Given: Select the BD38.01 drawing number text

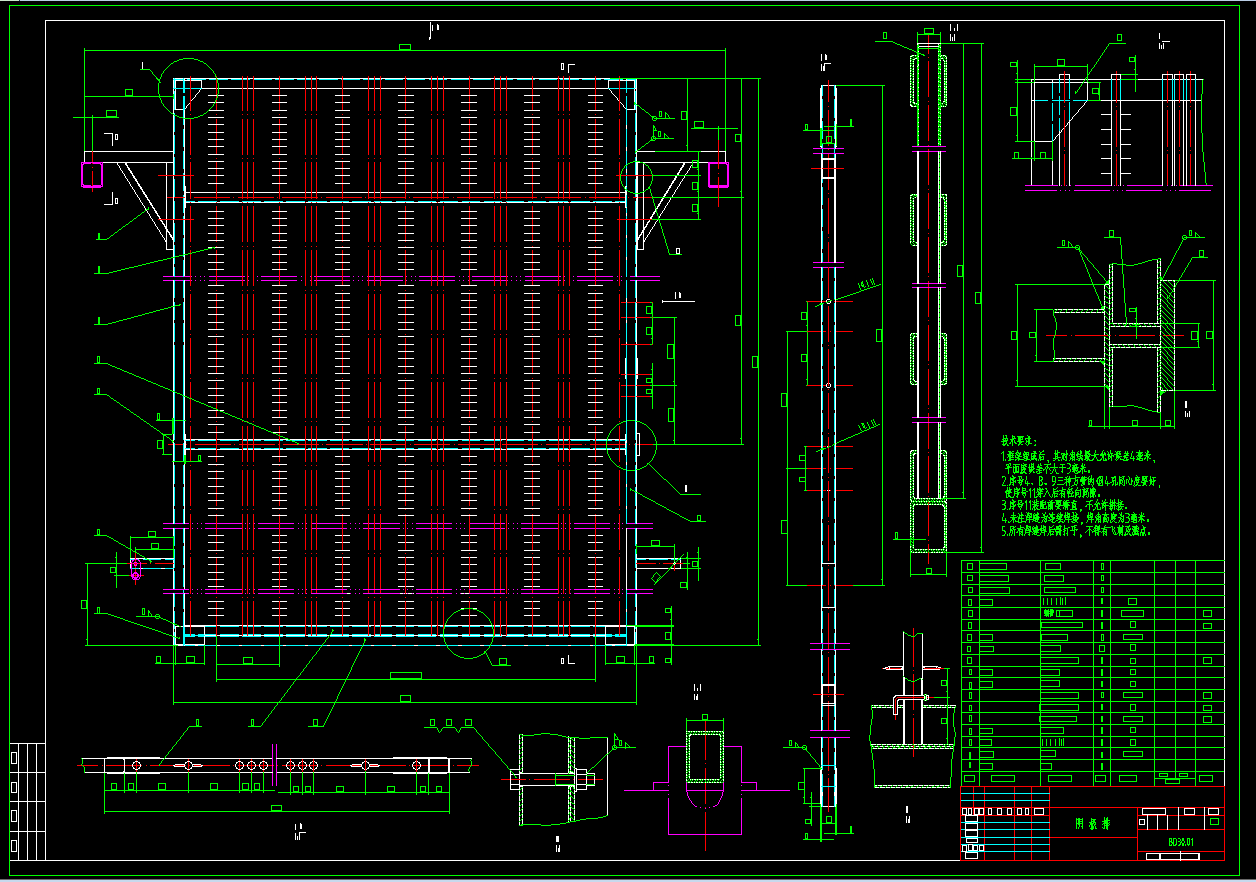Looking at the screenshot, I should click(x=1183, y=843).
